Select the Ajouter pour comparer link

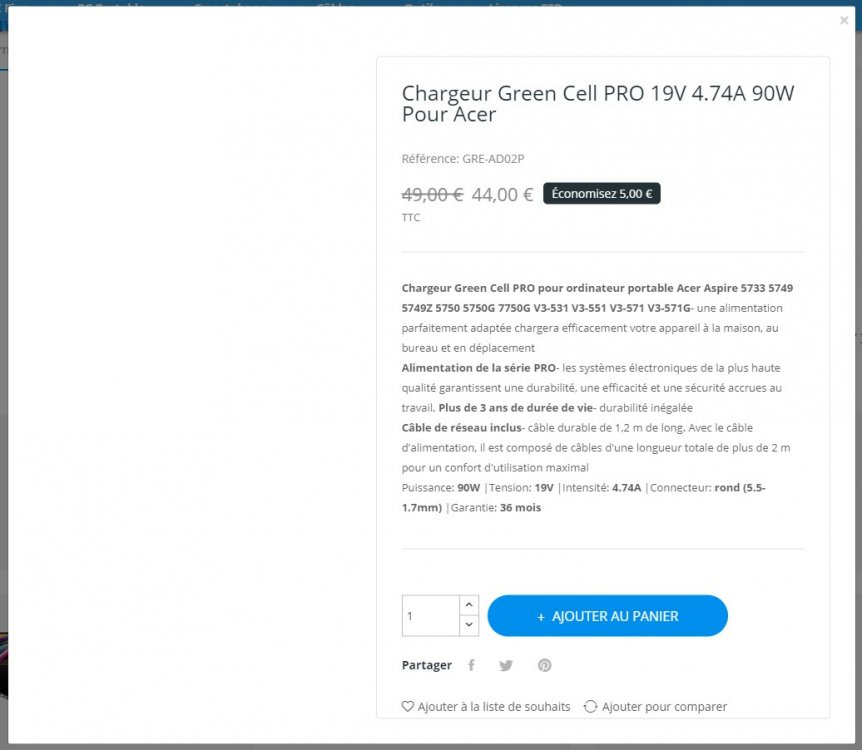[x=664, y=707]
